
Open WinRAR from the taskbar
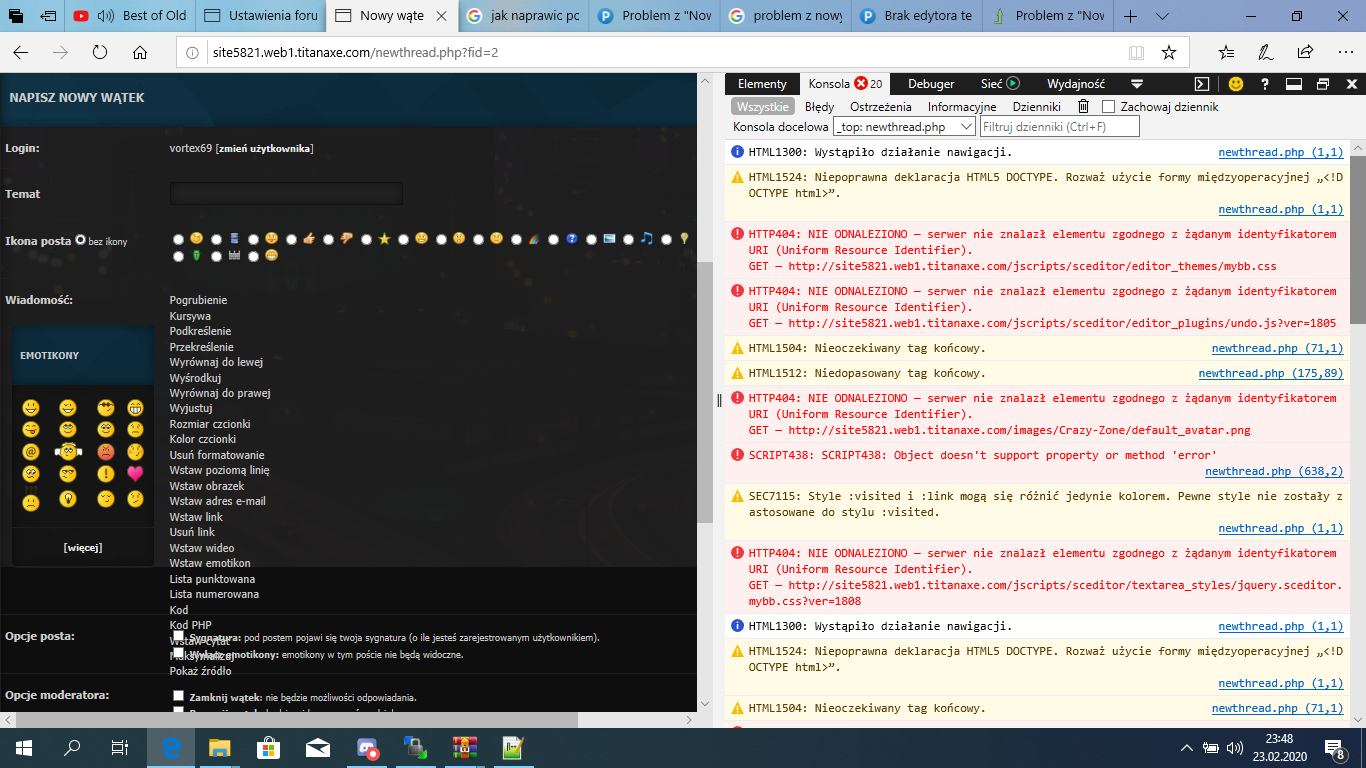tap(464, 747)
